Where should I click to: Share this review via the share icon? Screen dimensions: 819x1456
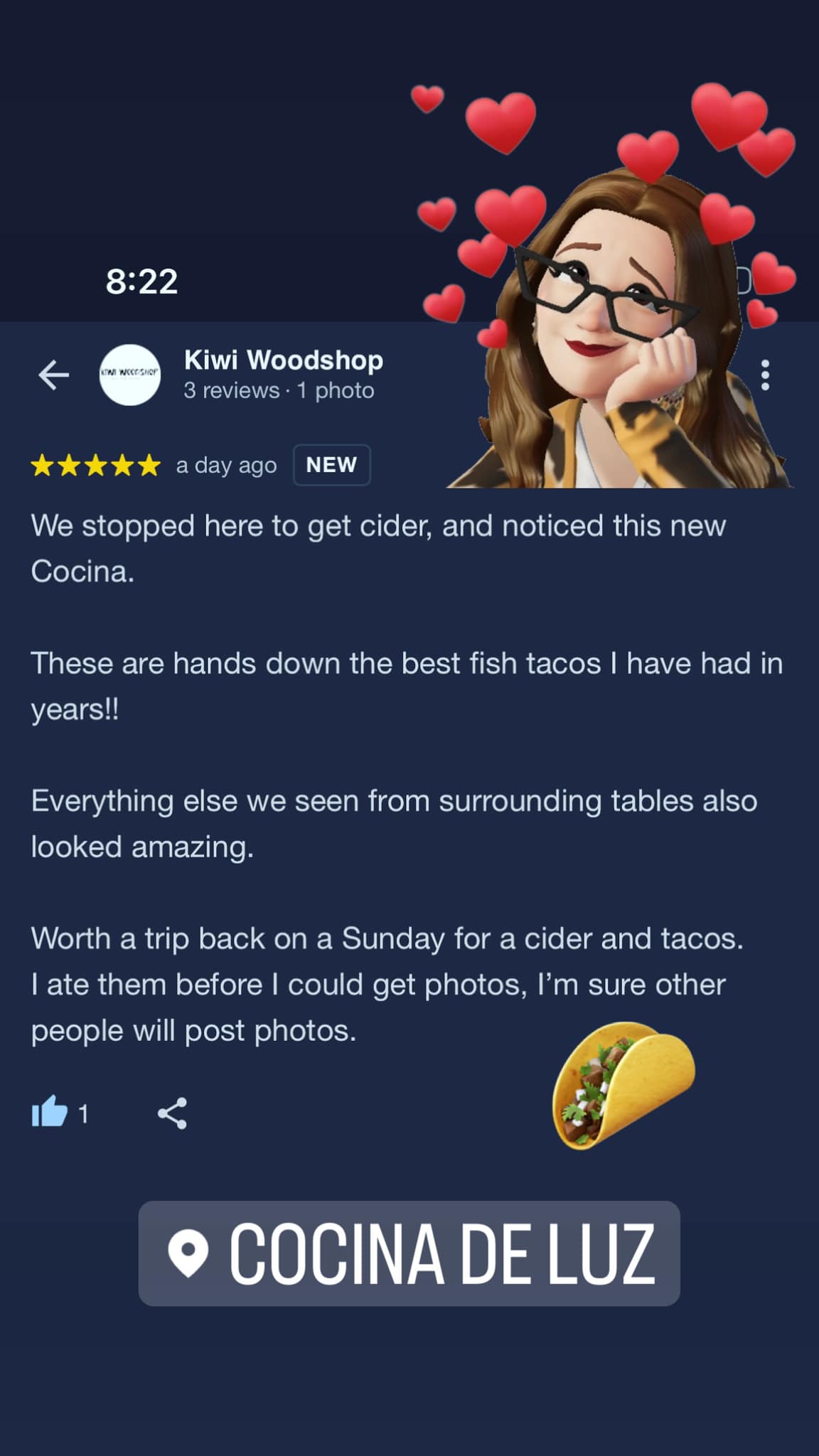[172, 1113]
